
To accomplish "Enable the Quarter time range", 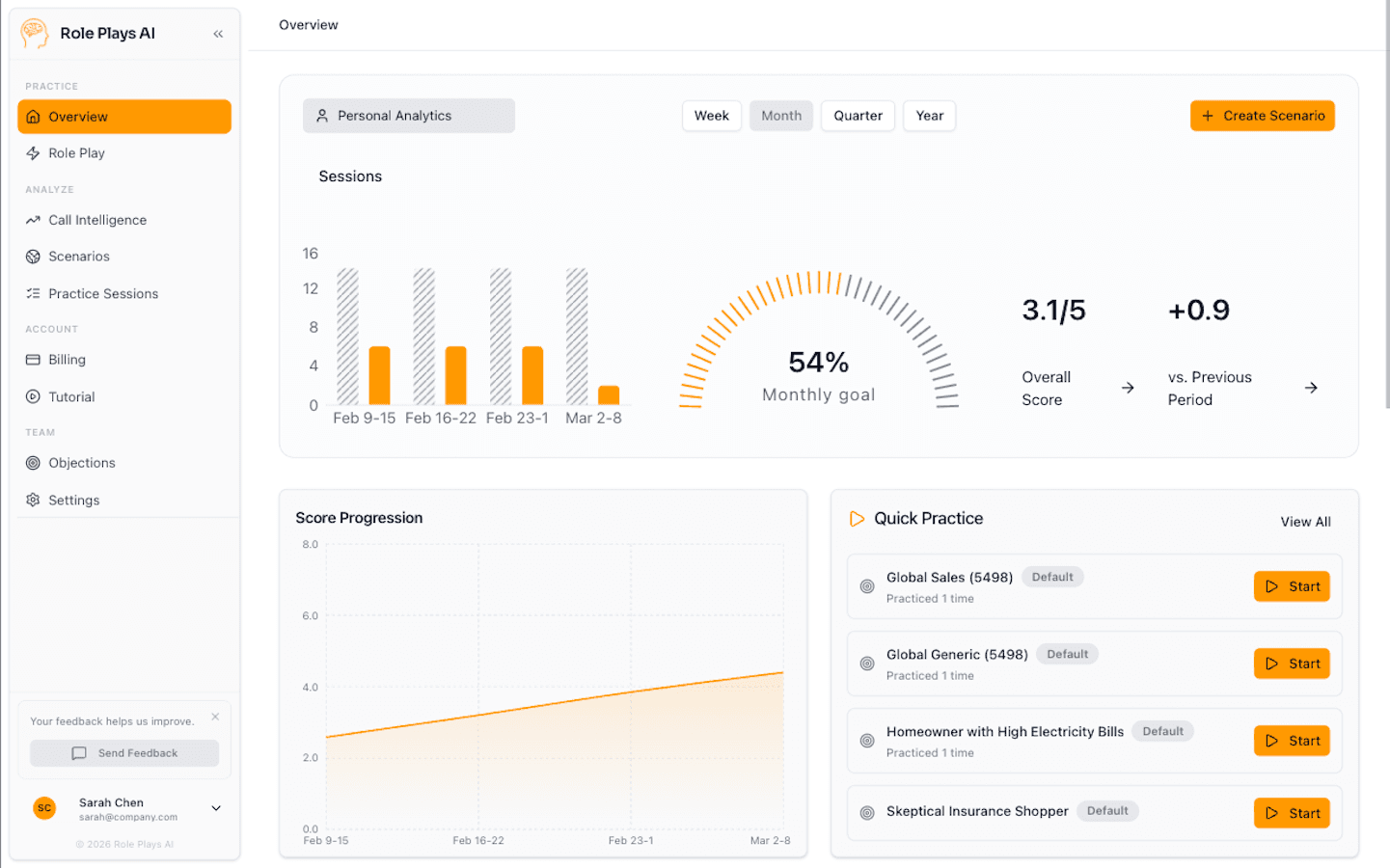I will pos(857,115).
